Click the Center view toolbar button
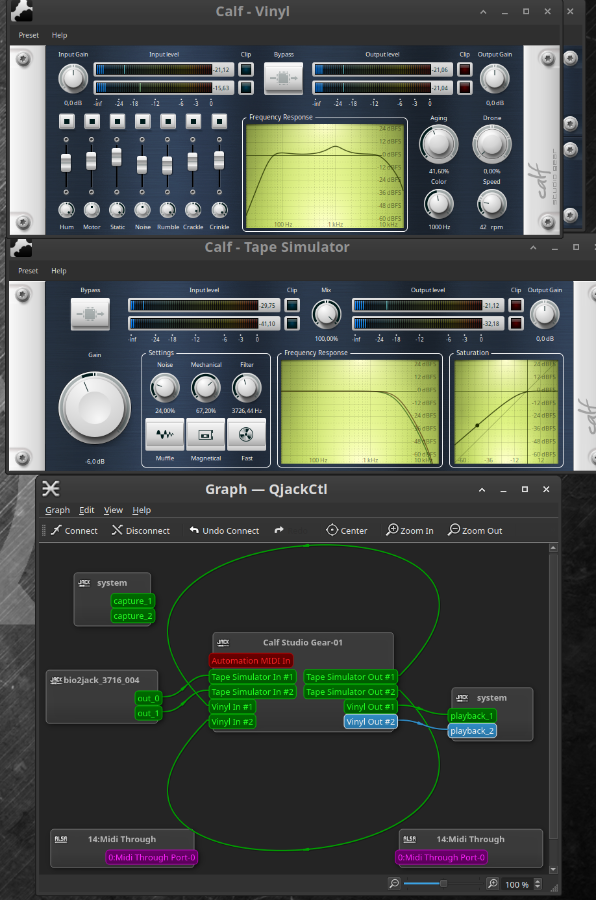The width and height of the screenshot is (596, 900). (x=347, y=530)
